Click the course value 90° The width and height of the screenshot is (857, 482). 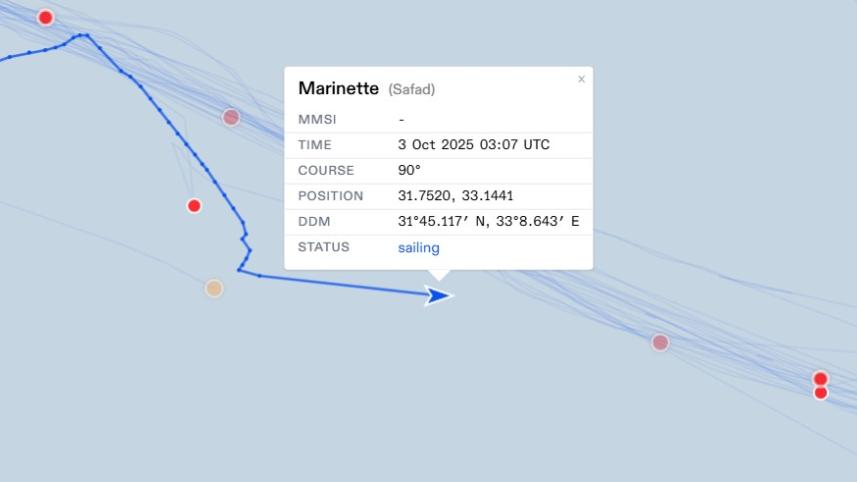[409, 170]
